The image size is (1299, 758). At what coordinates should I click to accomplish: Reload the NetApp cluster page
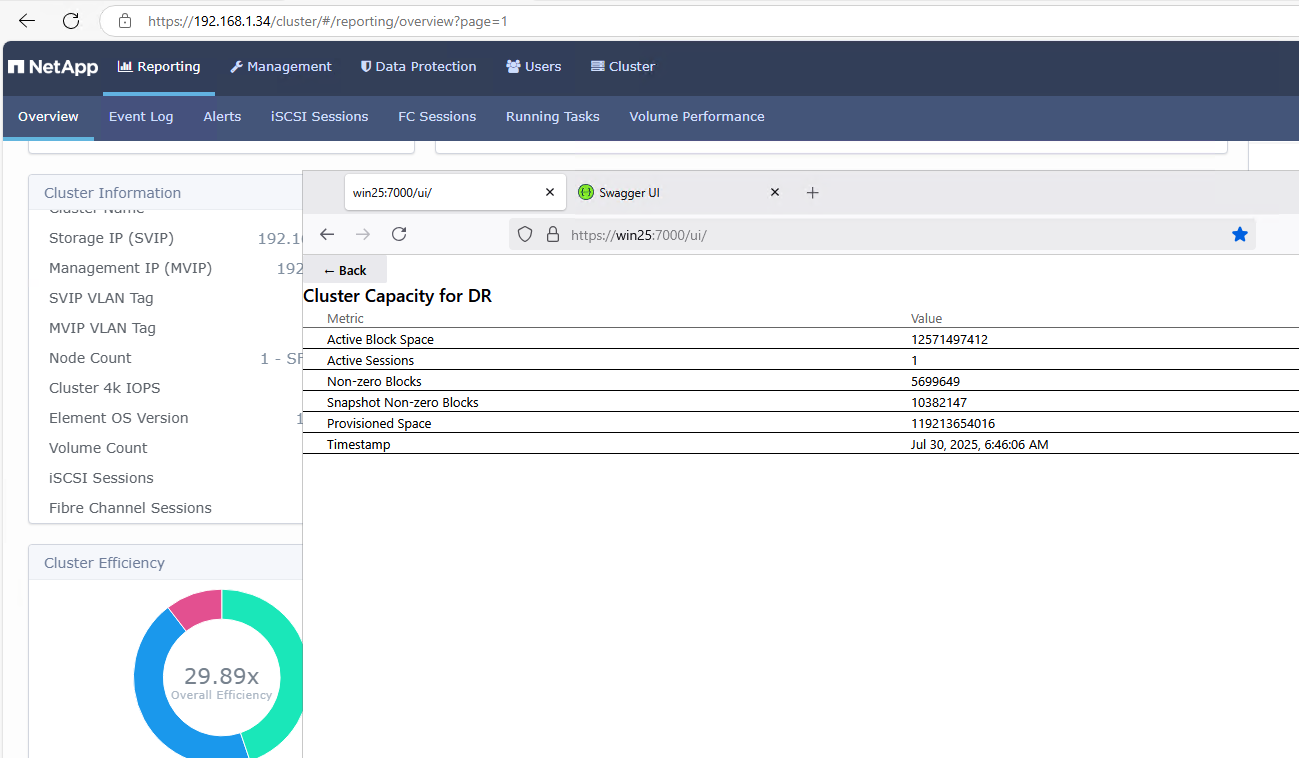[x=71, y=20]
